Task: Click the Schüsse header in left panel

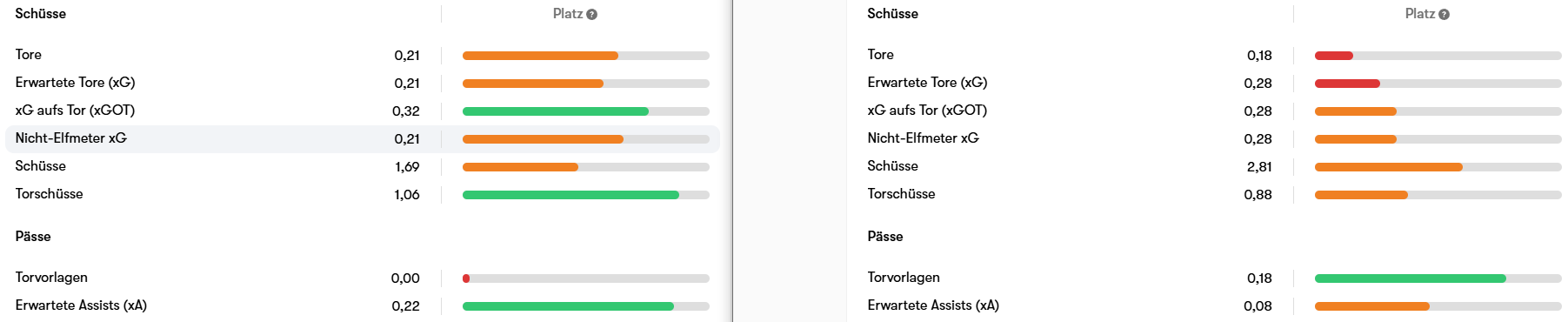Action: 41,14
